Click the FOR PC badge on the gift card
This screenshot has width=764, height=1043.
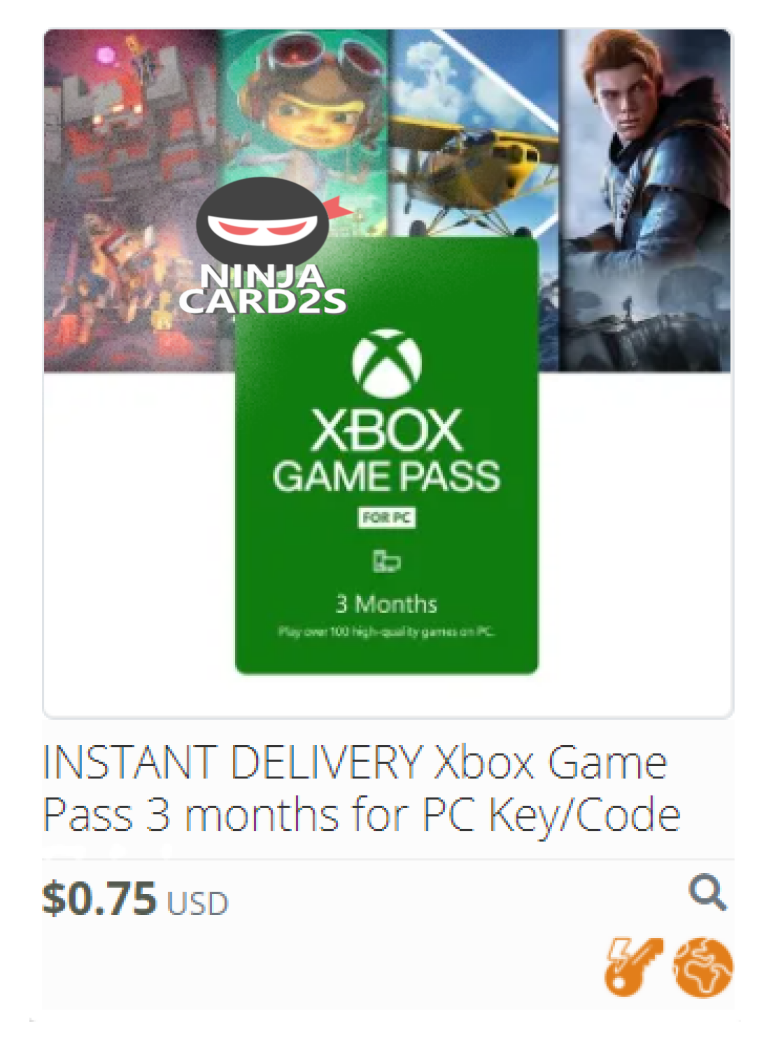point(386,518)
